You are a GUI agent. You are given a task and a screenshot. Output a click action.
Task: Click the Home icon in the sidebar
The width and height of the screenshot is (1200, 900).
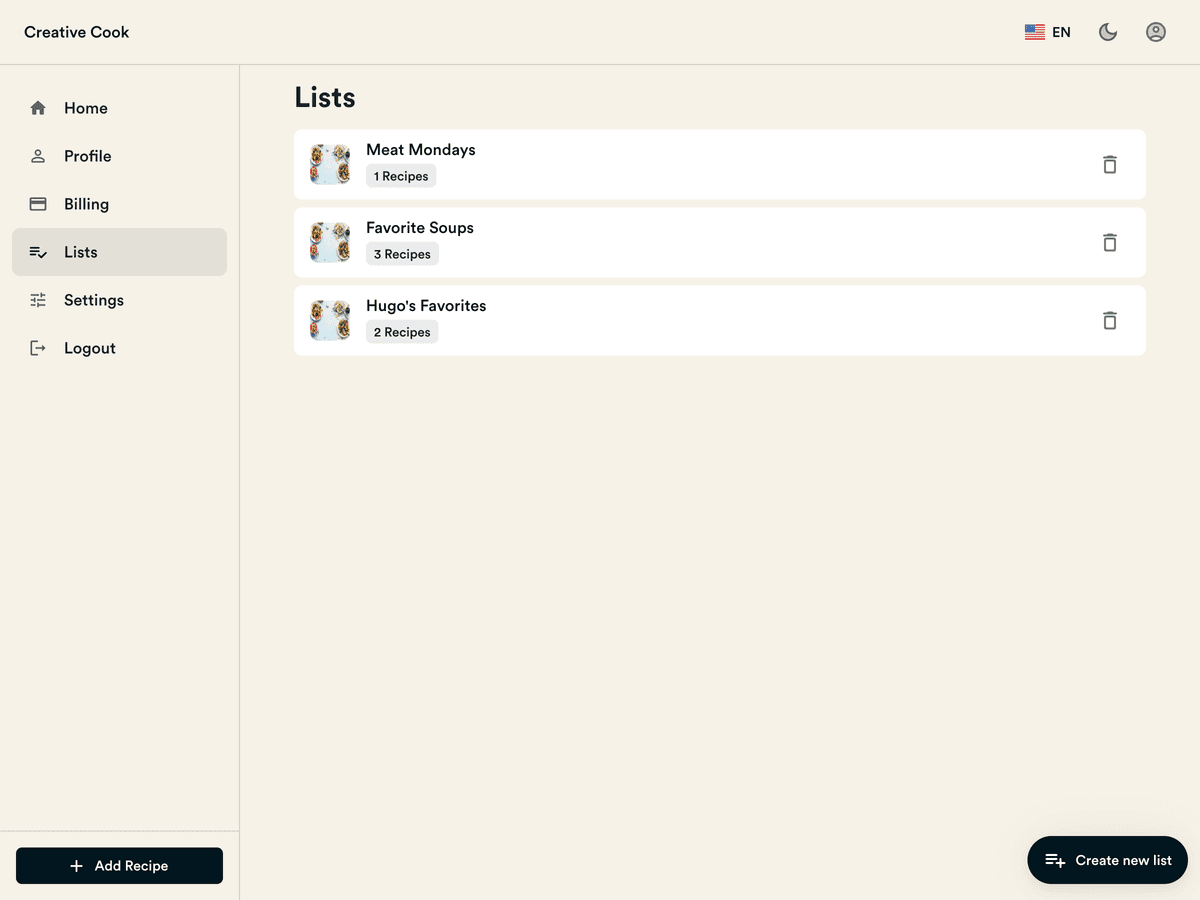tap(38, 107)
